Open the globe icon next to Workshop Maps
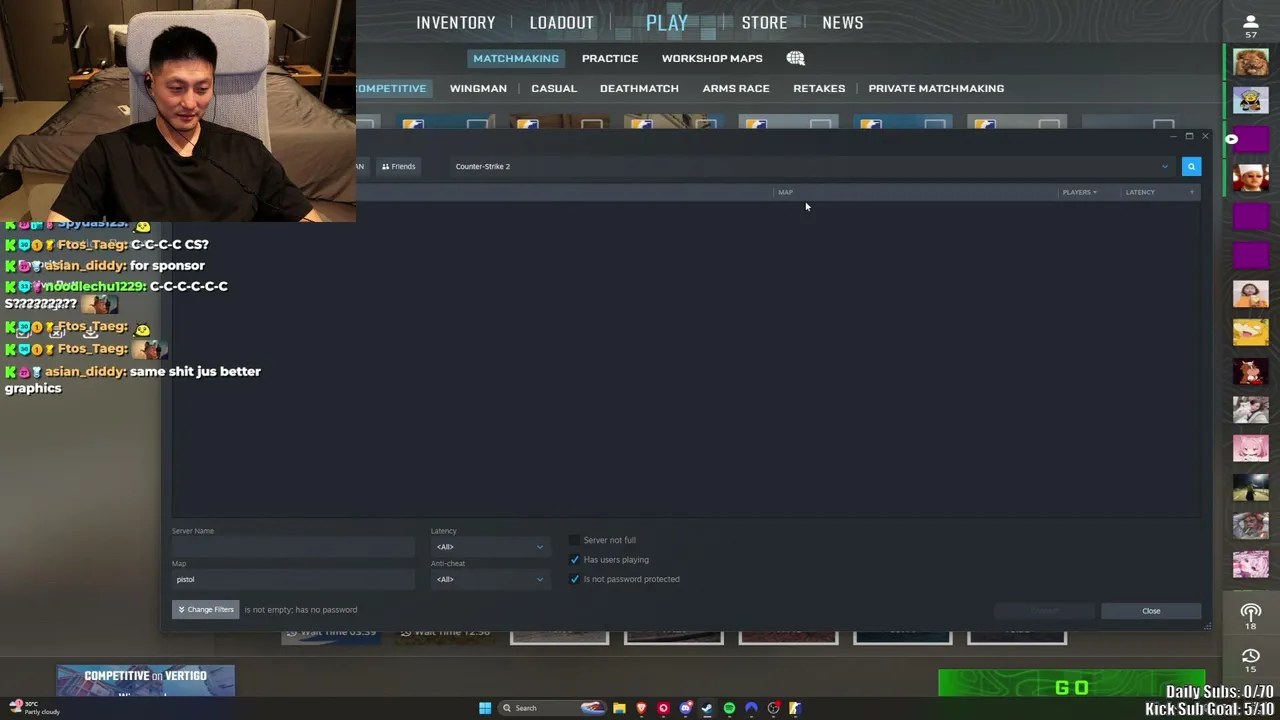1280x720 pixels. click(x=795, y=58)
